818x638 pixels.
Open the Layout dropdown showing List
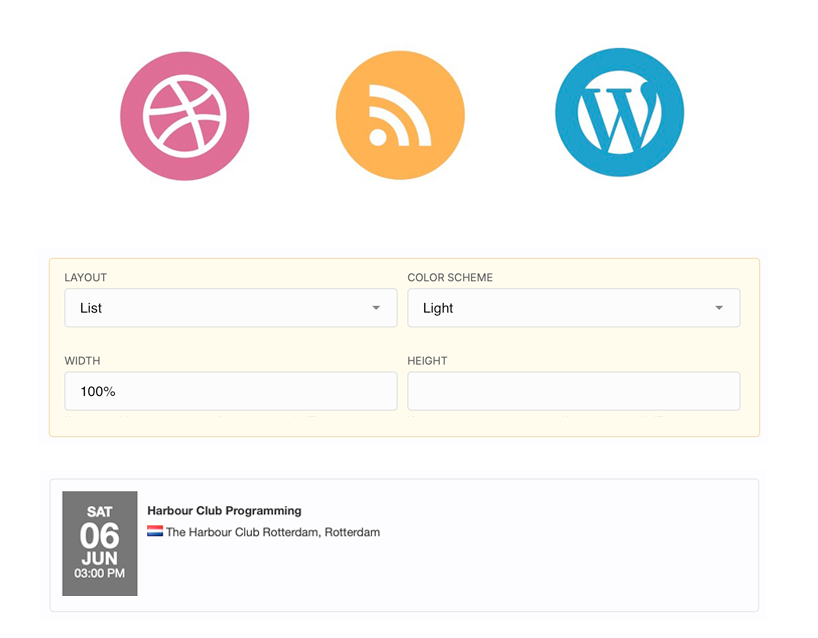point(231,308)
